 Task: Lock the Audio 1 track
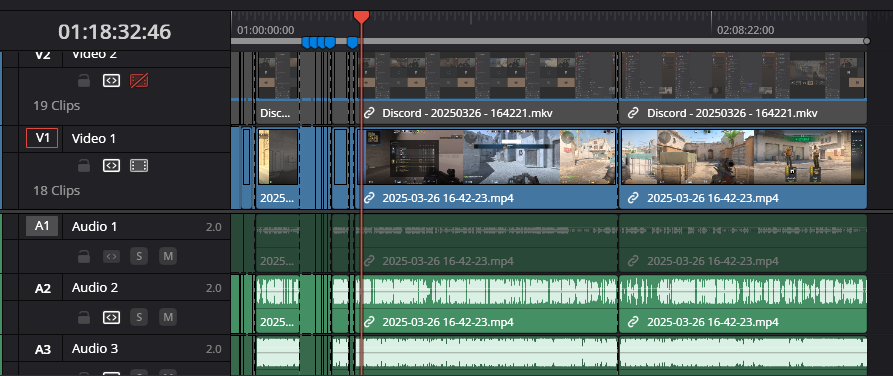click(84, 257)
